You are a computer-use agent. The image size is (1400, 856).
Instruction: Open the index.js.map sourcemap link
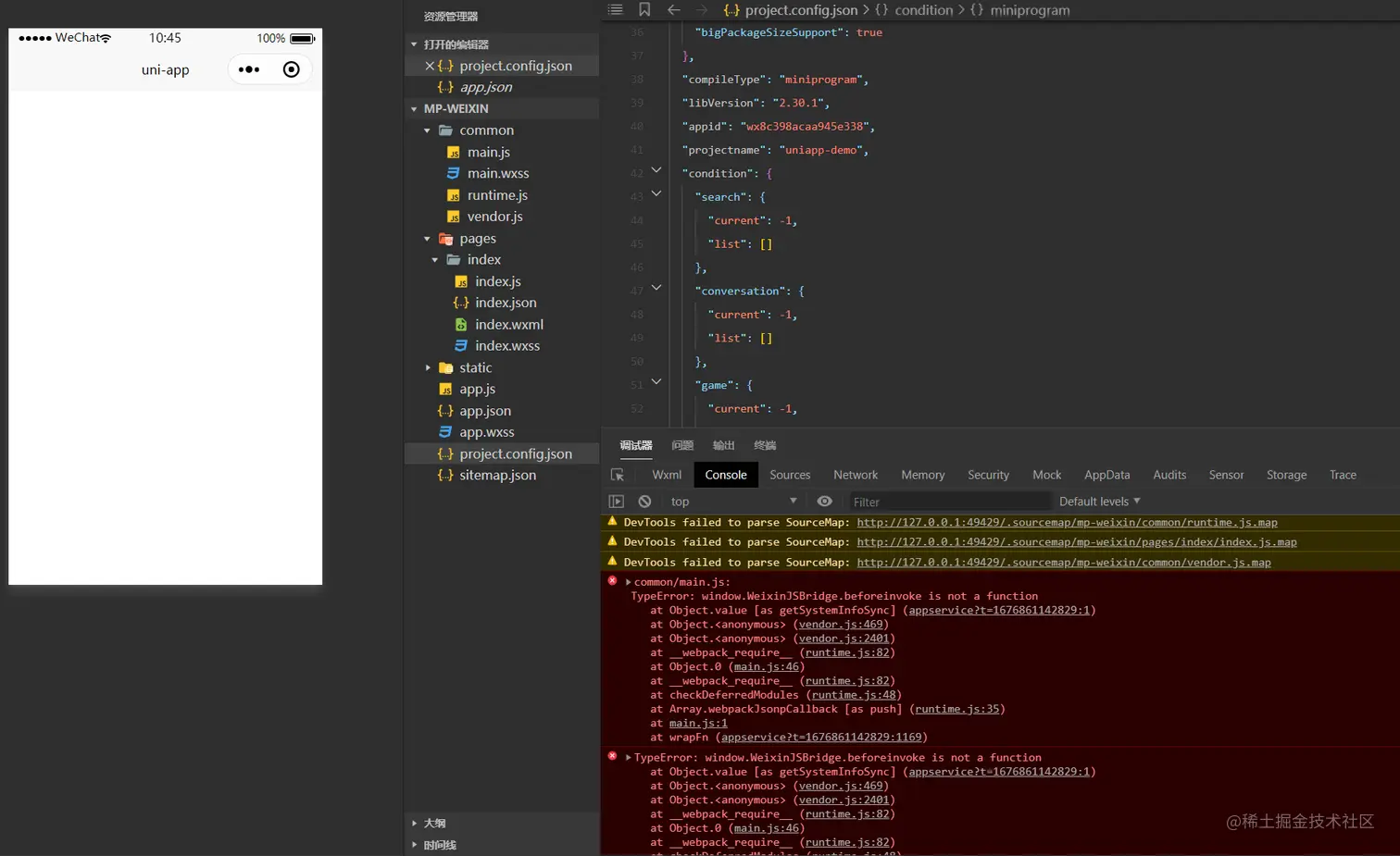point(1077,542)
